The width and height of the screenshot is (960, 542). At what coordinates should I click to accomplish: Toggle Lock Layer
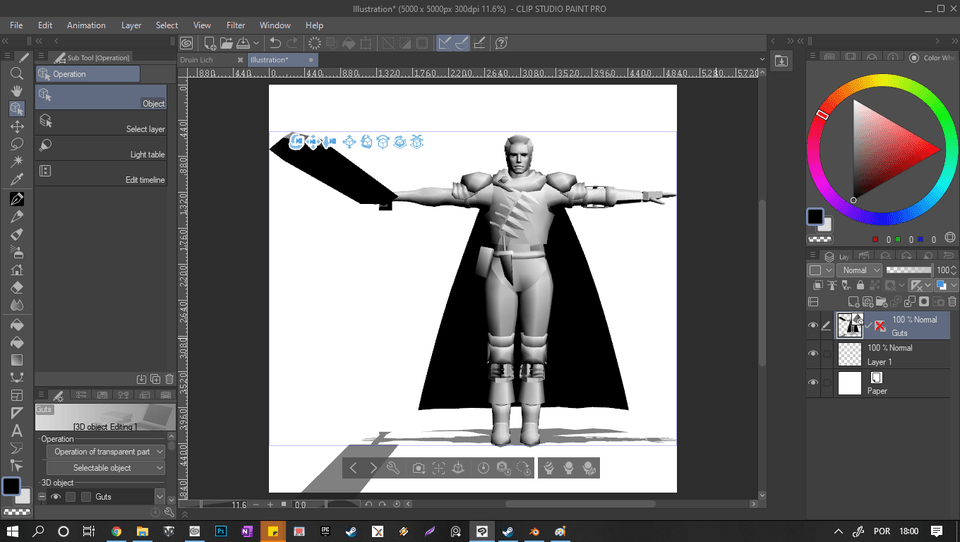click(861, 285)
